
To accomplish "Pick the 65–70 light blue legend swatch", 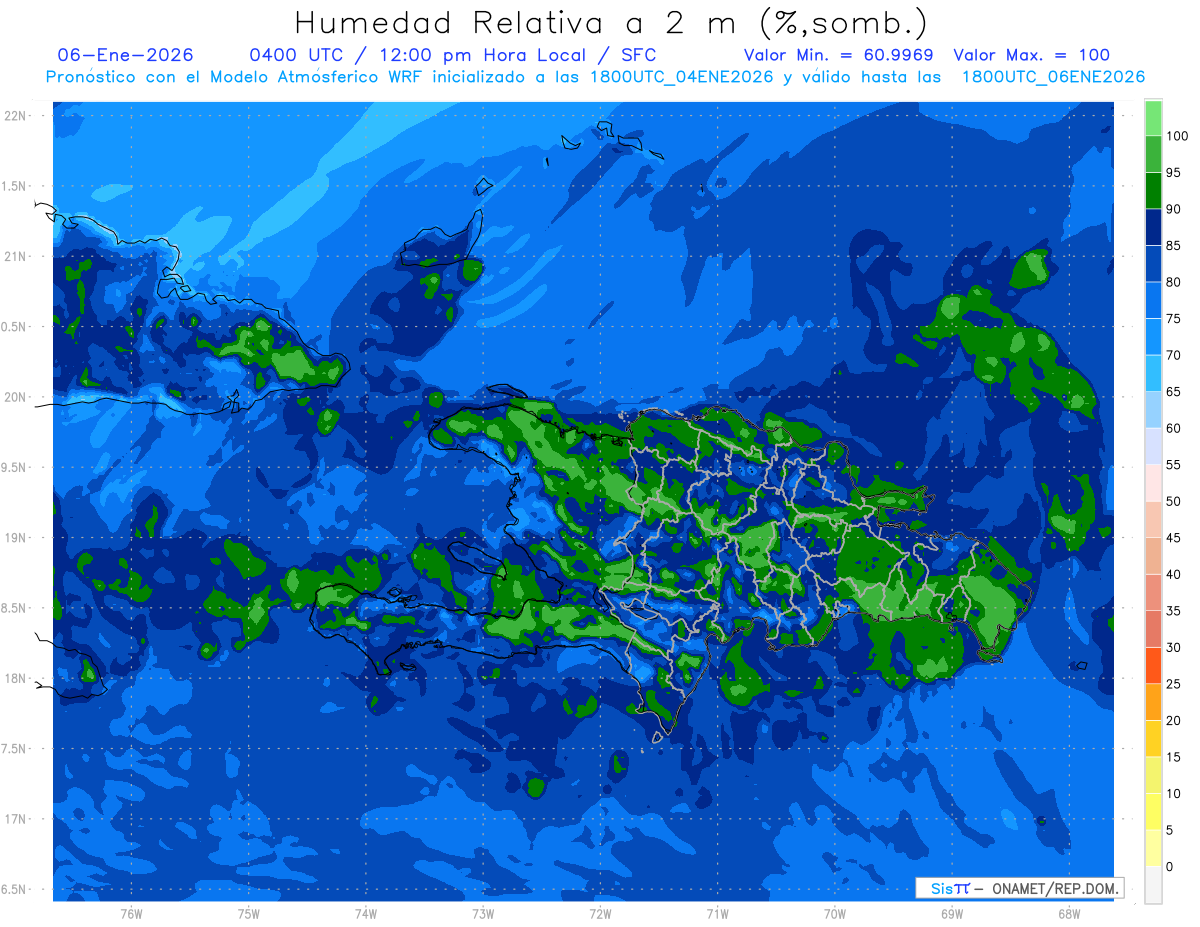I will point(1153,373).
